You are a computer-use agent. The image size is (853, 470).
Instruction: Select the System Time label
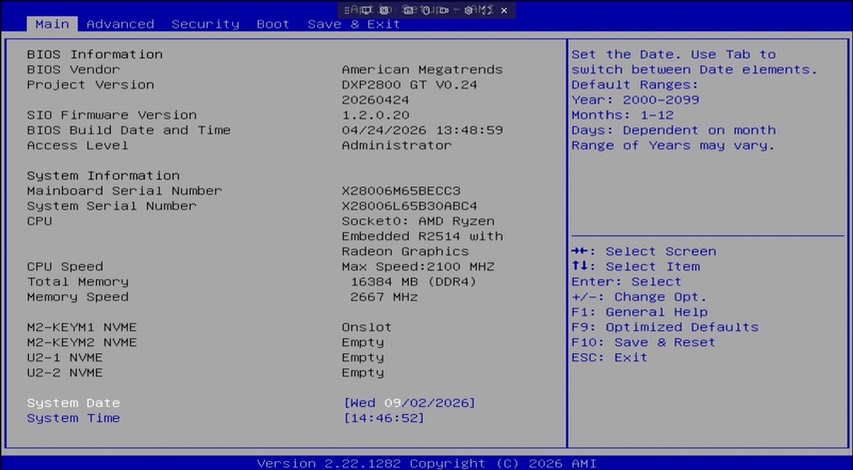[73, 418]
